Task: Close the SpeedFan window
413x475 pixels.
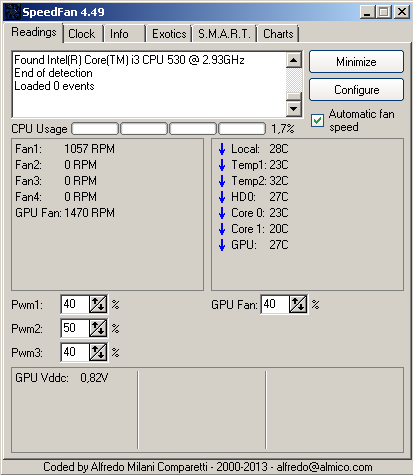Action: [x=402, y=12]
